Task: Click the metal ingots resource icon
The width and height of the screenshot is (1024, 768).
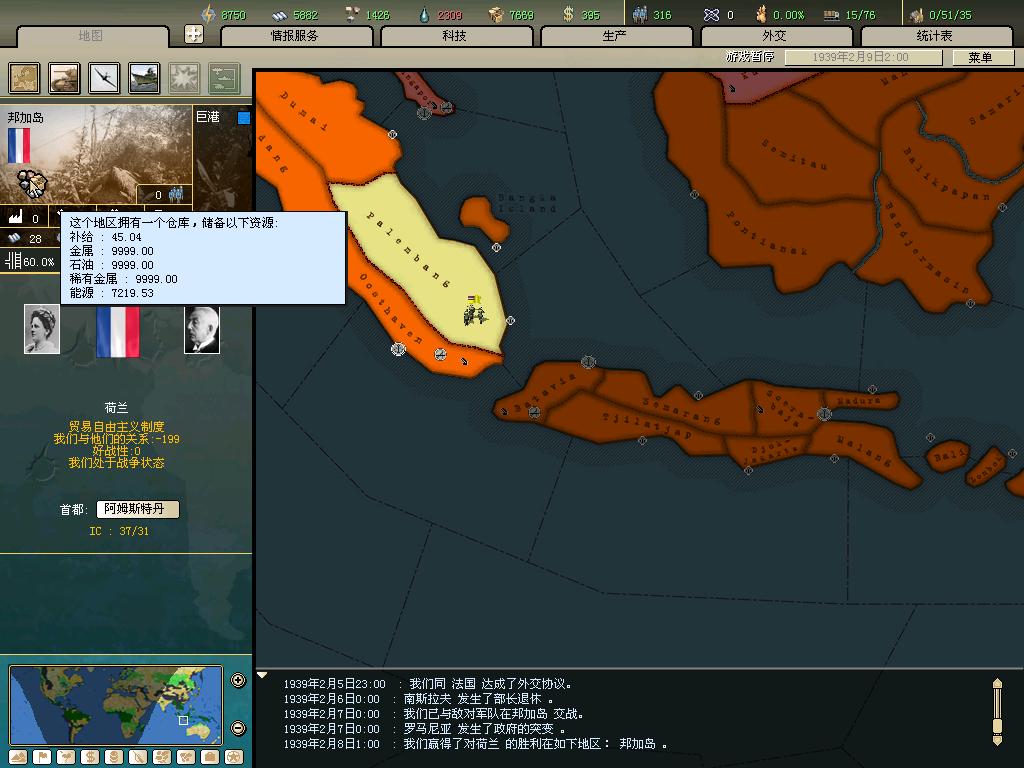Action: [280, 15]
